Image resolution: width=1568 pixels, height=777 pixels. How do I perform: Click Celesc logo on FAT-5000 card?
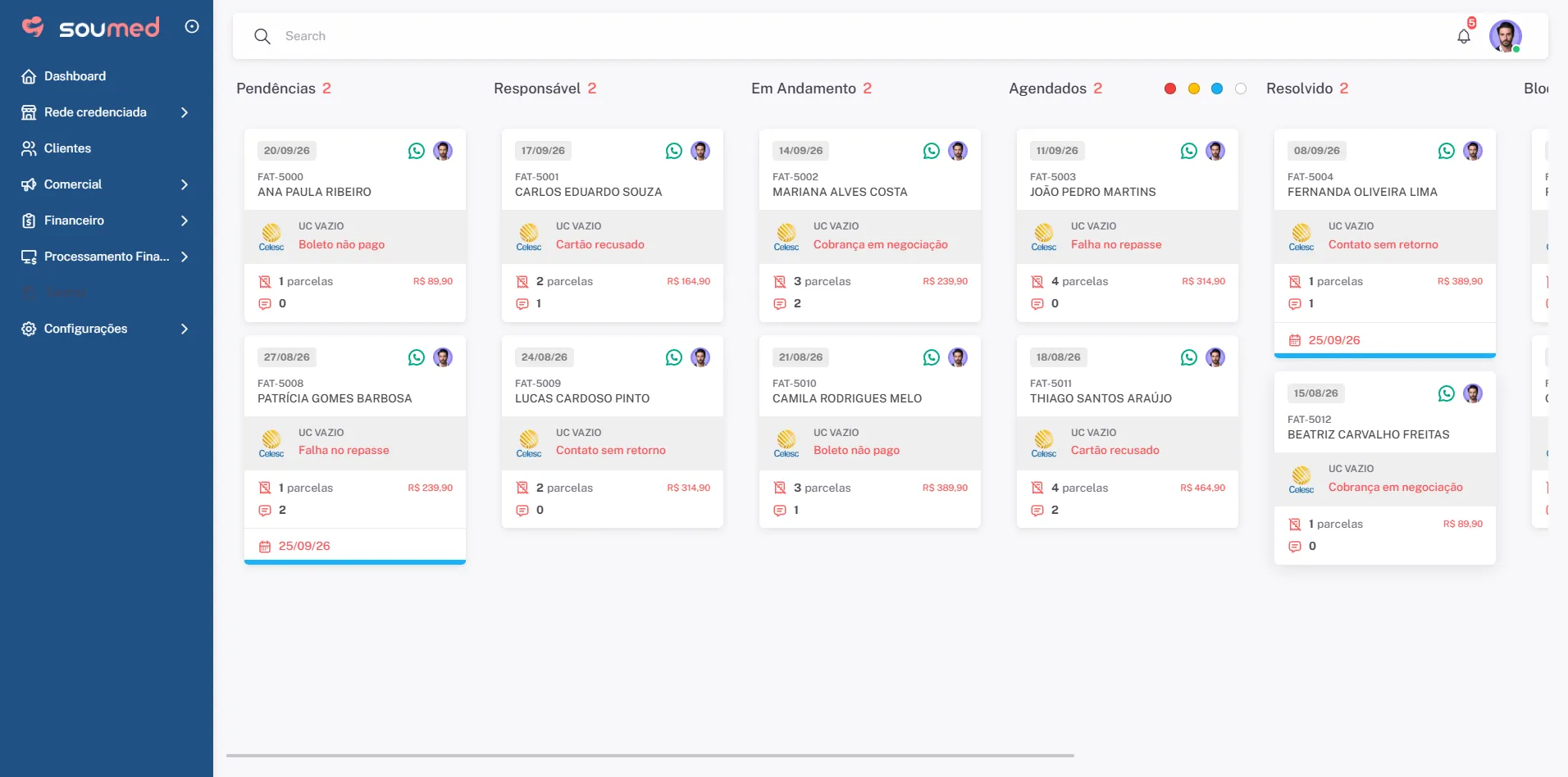coord(271,237)
